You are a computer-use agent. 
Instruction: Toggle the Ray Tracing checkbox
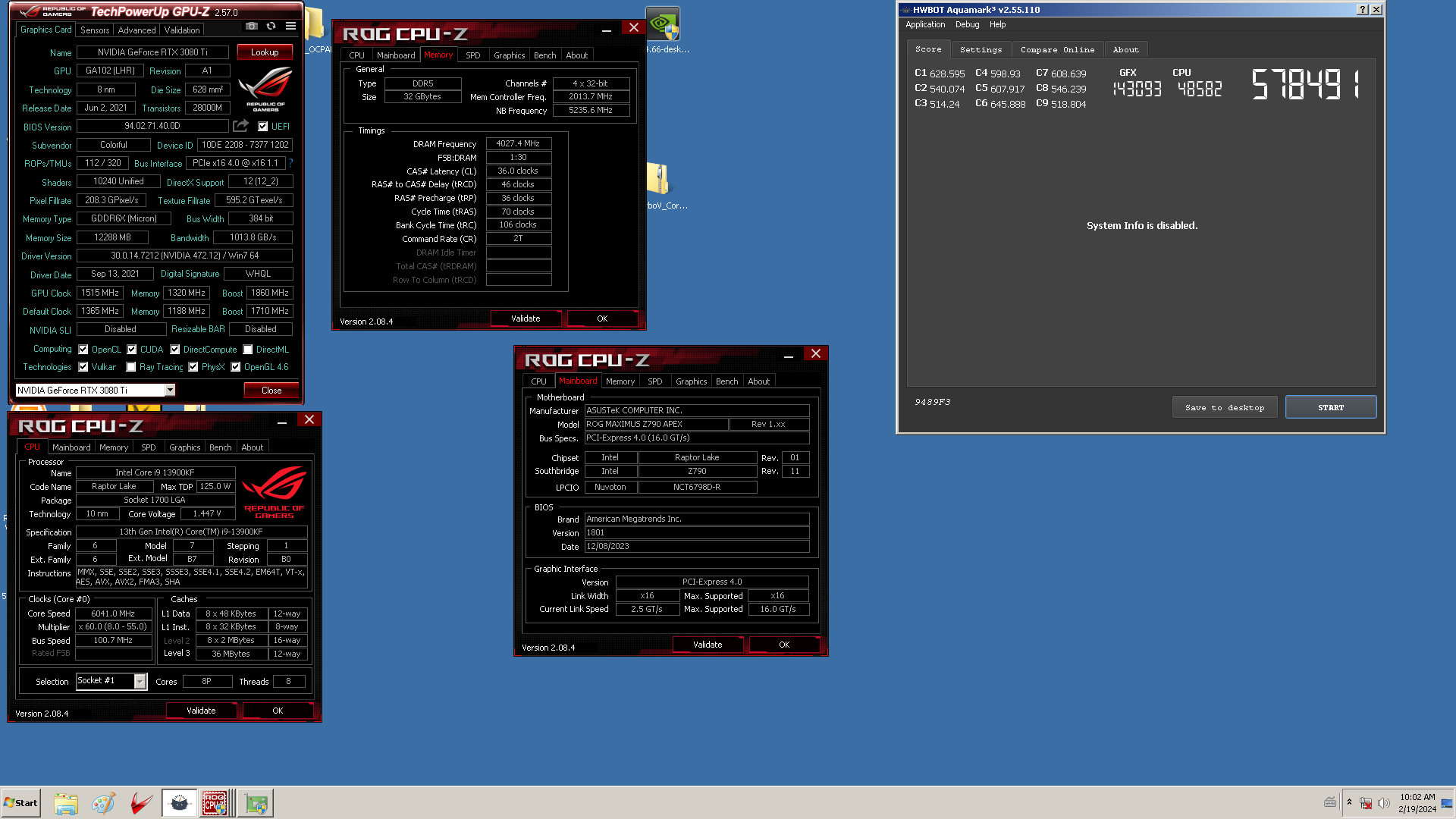coord(131,367)
